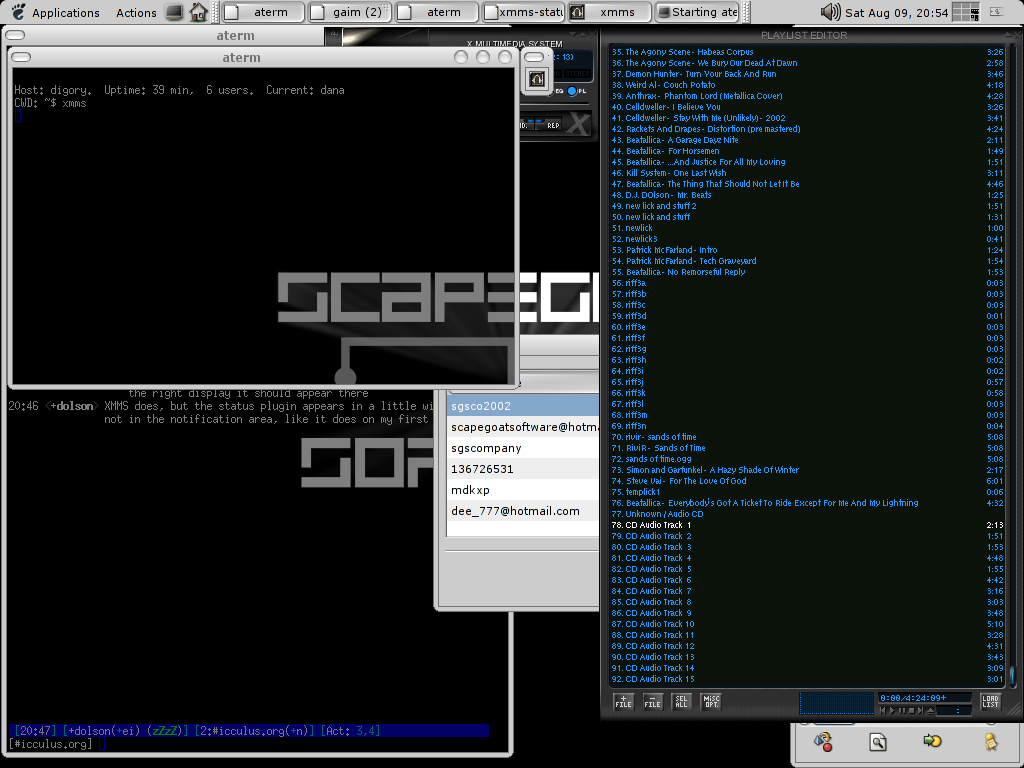Viewport: 1024px width, 768px height.
Task: Click the blue-cone-and-red-ball icon in the bottom window
Action: pyautogui.click(x=823, y=741)
